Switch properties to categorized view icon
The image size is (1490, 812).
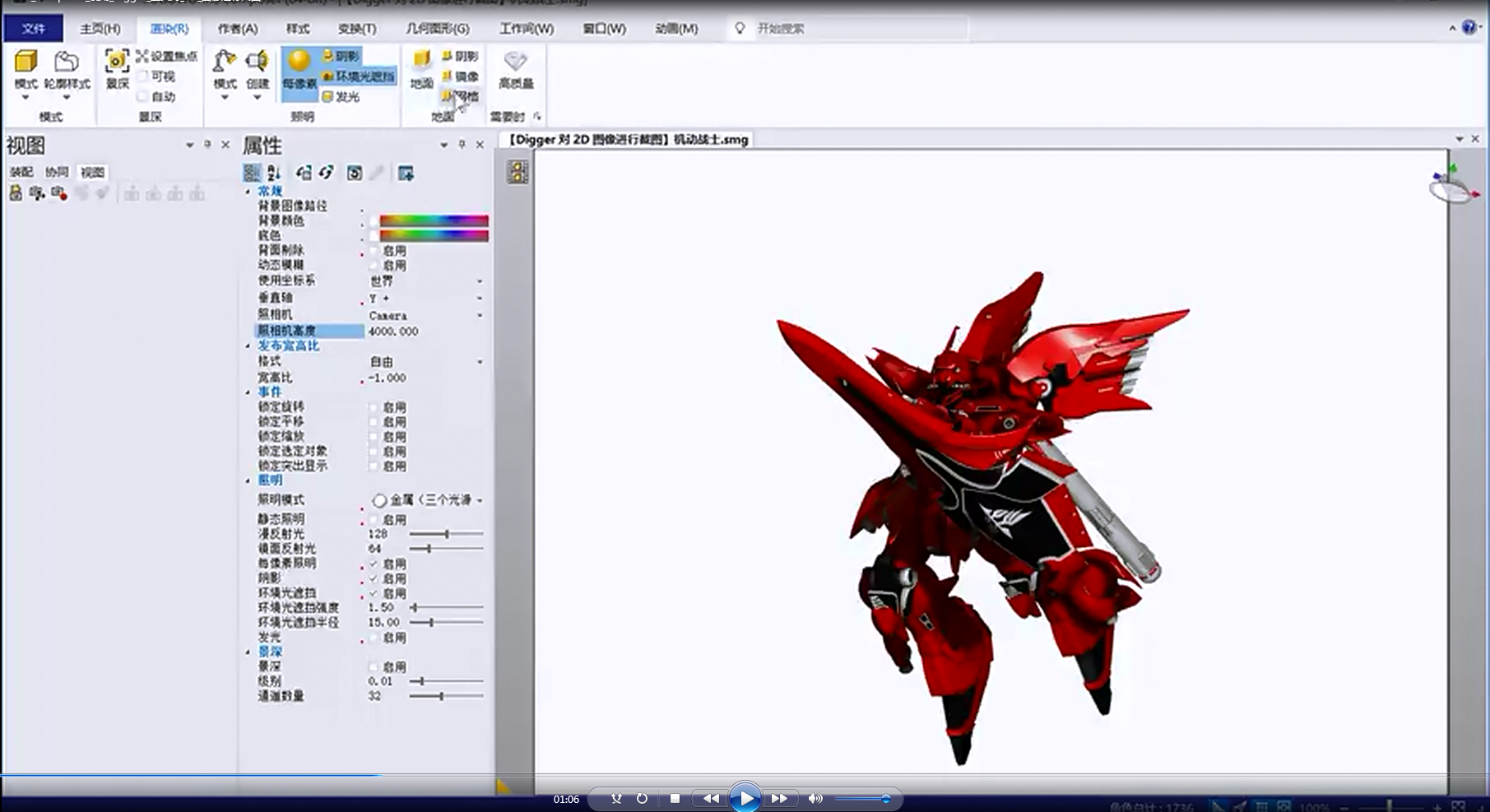click(252, 173)
